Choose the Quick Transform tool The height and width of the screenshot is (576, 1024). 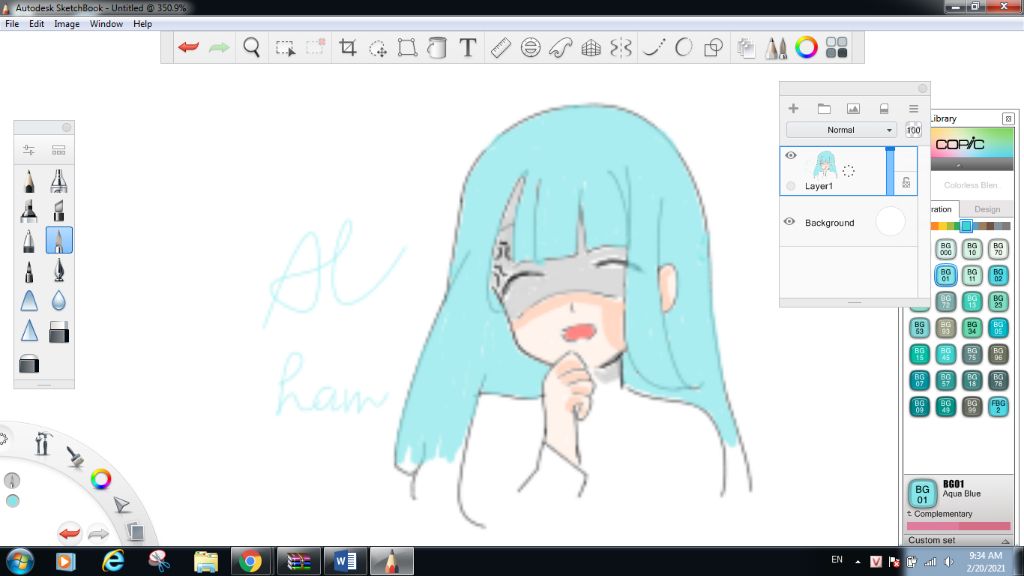point(377,48)
